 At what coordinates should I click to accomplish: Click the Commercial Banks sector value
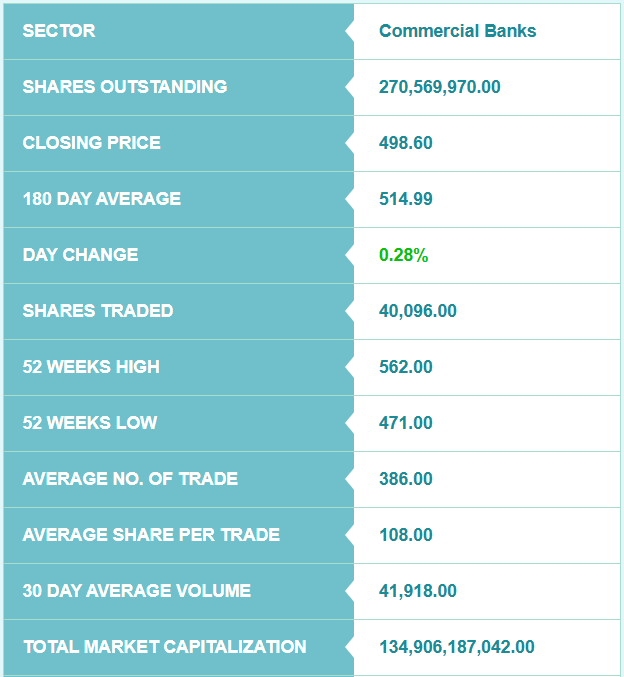point(457,31)
